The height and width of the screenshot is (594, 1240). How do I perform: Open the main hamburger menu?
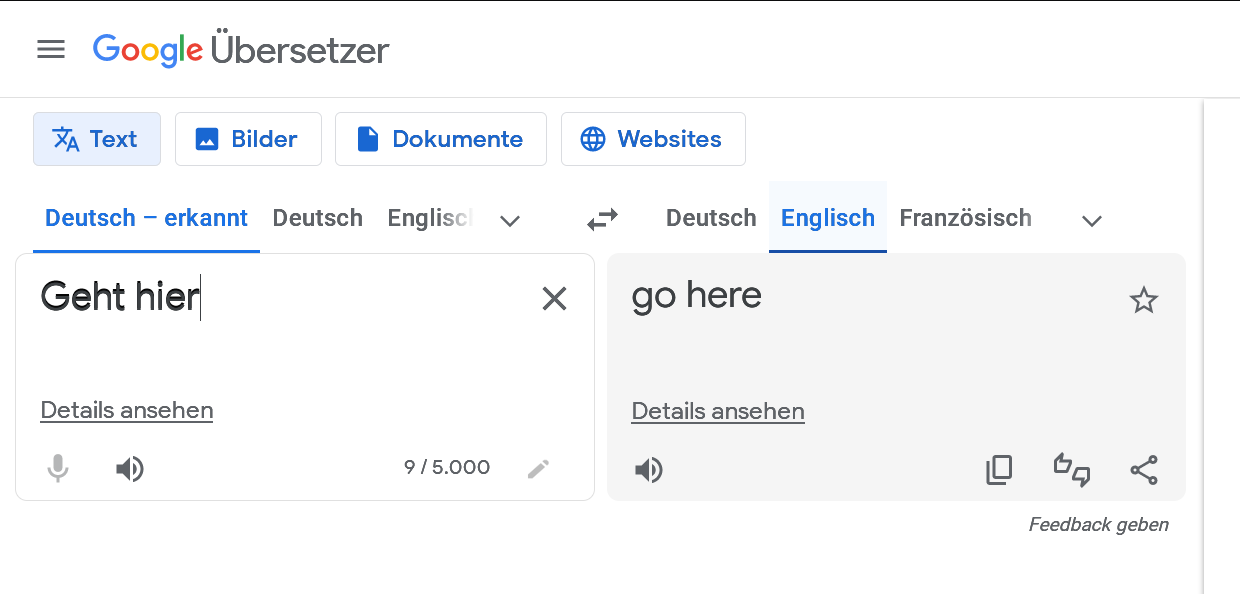[51, 49]
